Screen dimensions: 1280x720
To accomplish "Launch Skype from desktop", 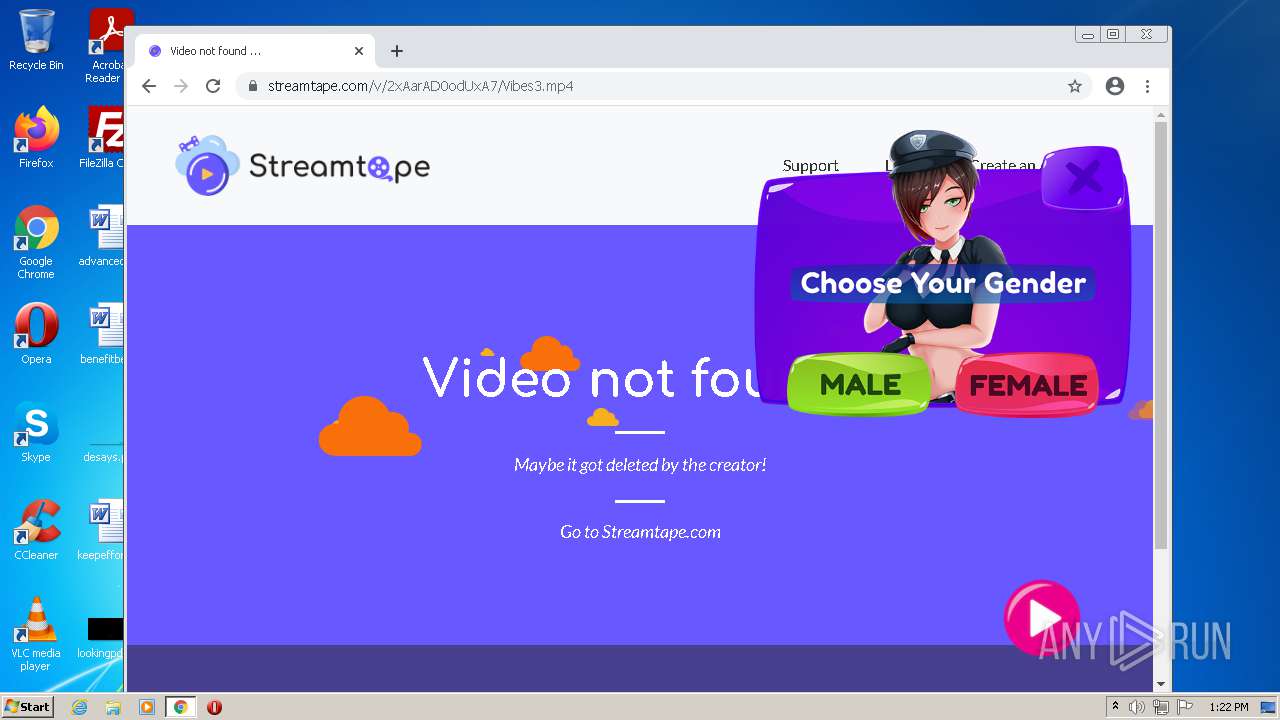I will coord(36,432).
